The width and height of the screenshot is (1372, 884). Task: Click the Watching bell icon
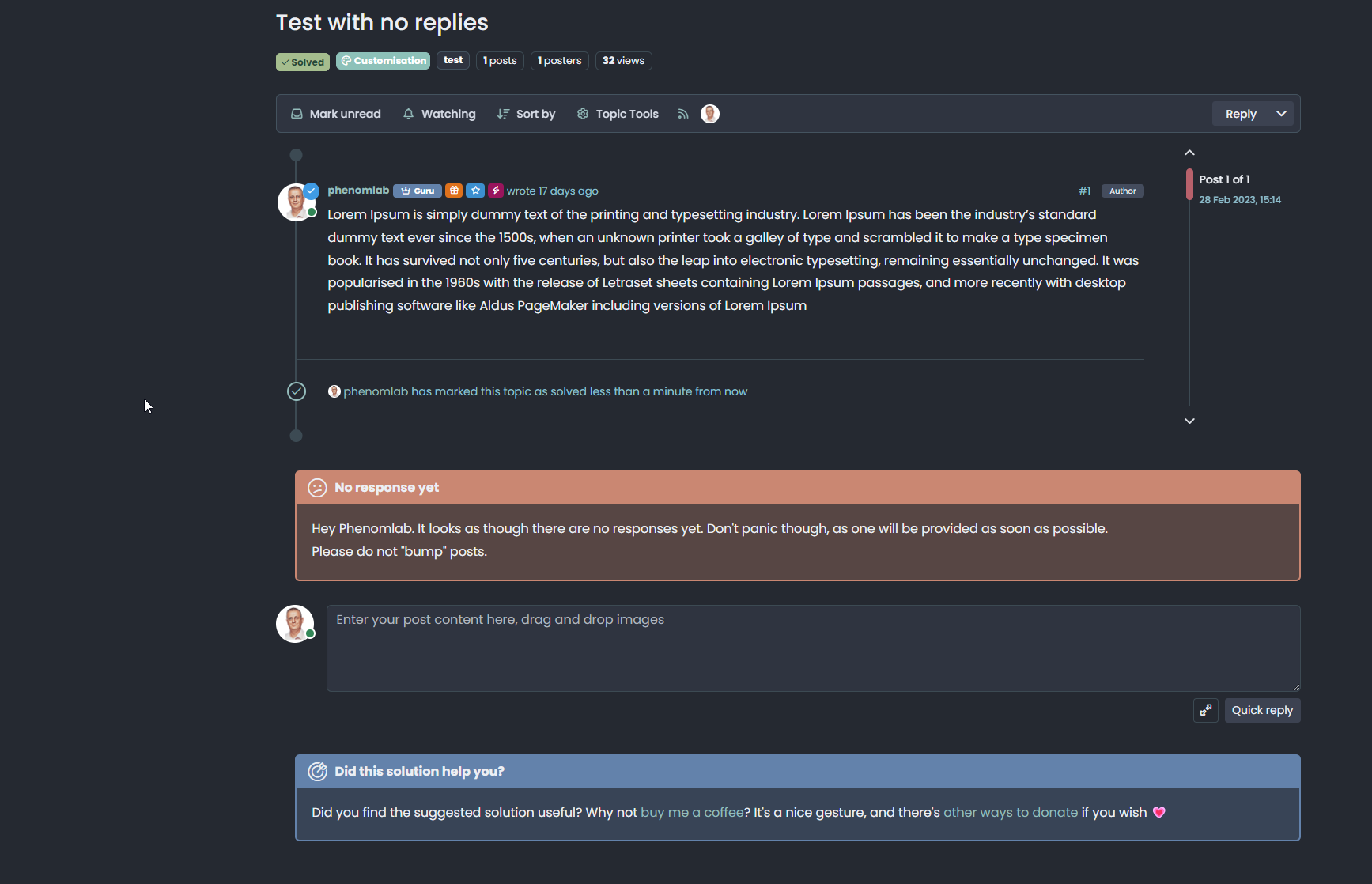coord(408,113)
